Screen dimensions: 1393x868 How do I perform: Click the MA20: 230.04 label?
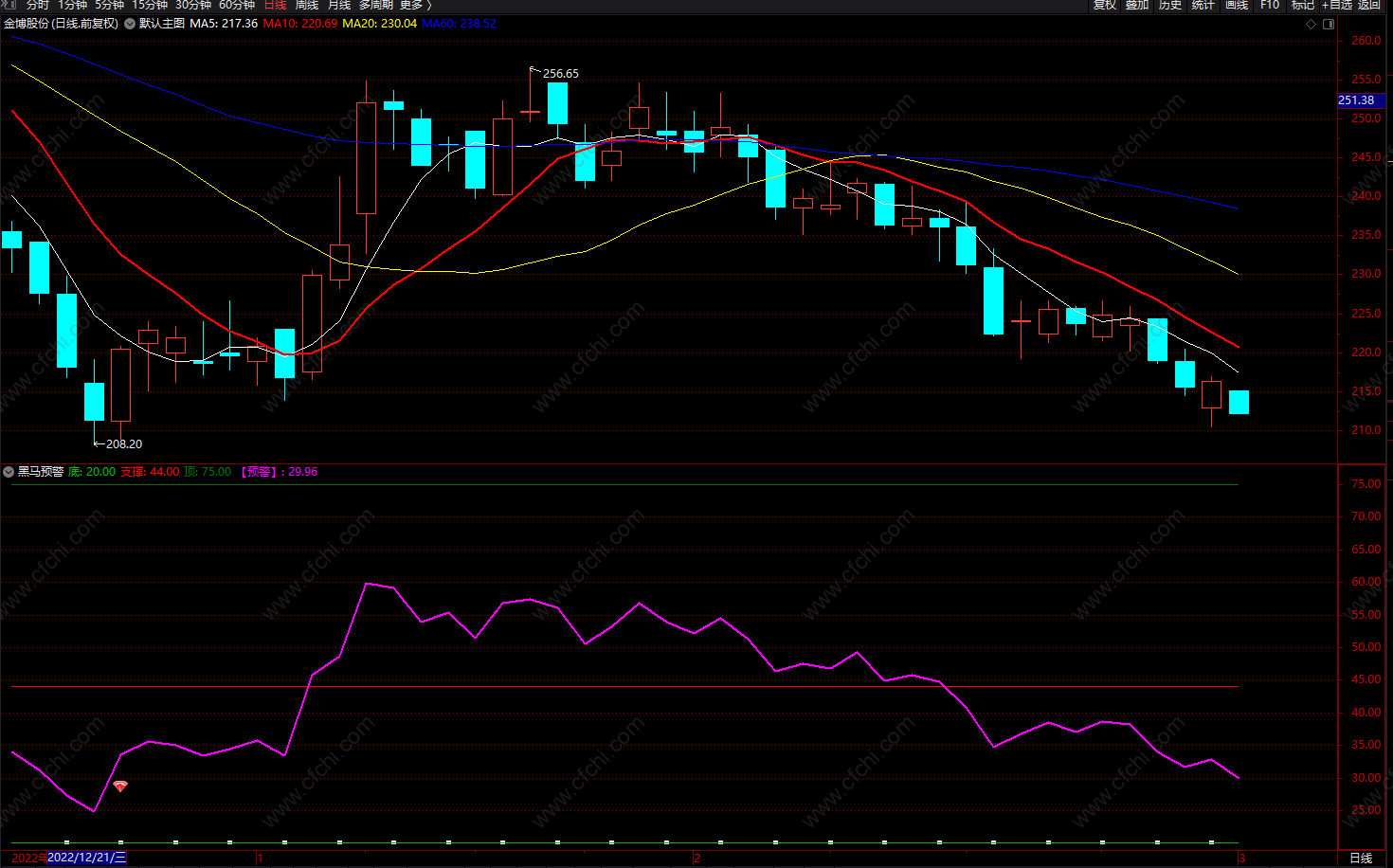pyautogui.click(x=379, y=24)
